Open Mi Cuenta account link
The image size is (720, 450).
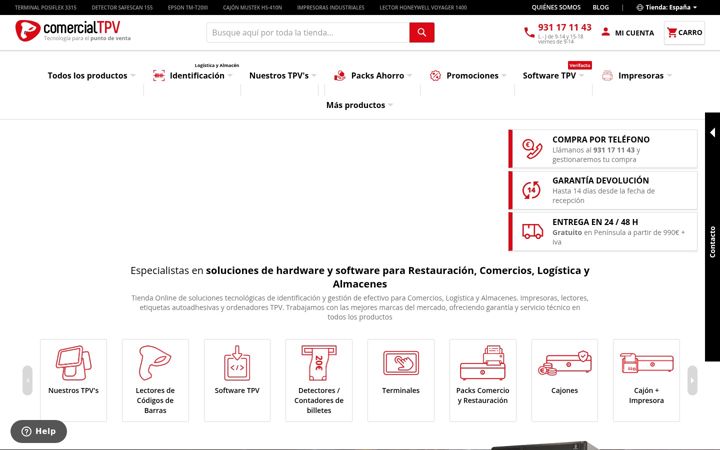634,33
